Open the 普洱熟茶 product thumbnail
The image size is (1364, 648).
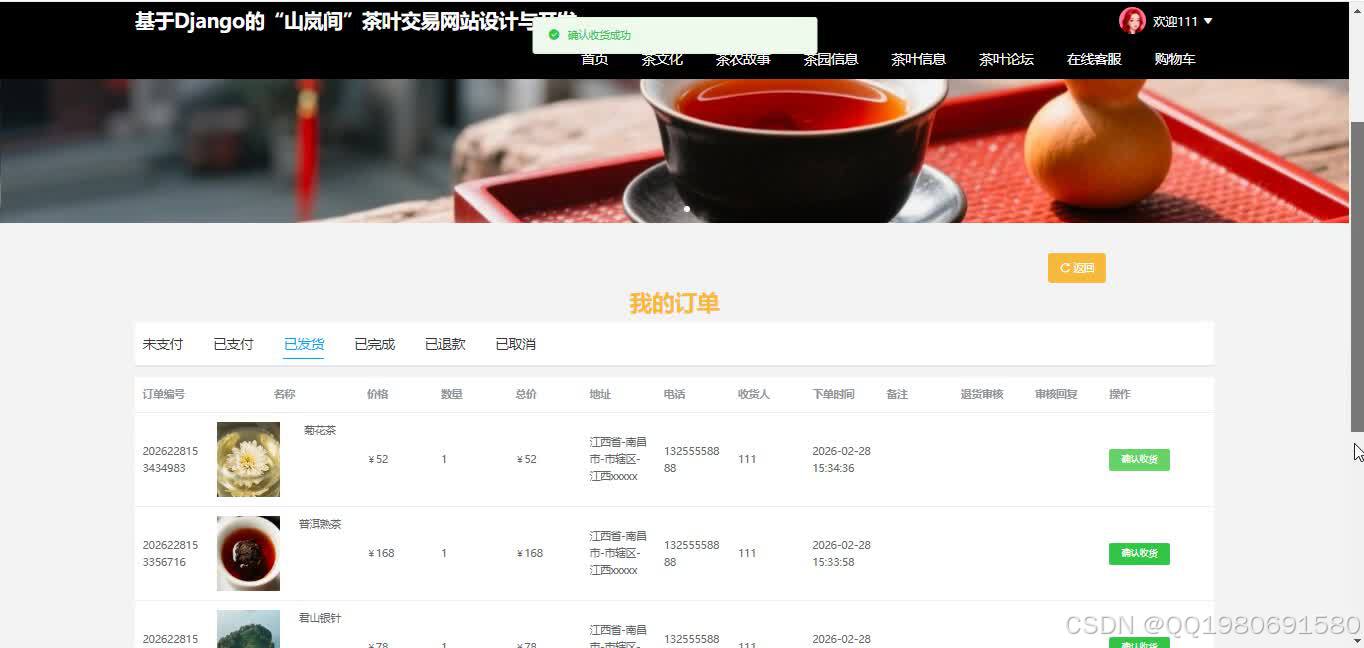248,553
